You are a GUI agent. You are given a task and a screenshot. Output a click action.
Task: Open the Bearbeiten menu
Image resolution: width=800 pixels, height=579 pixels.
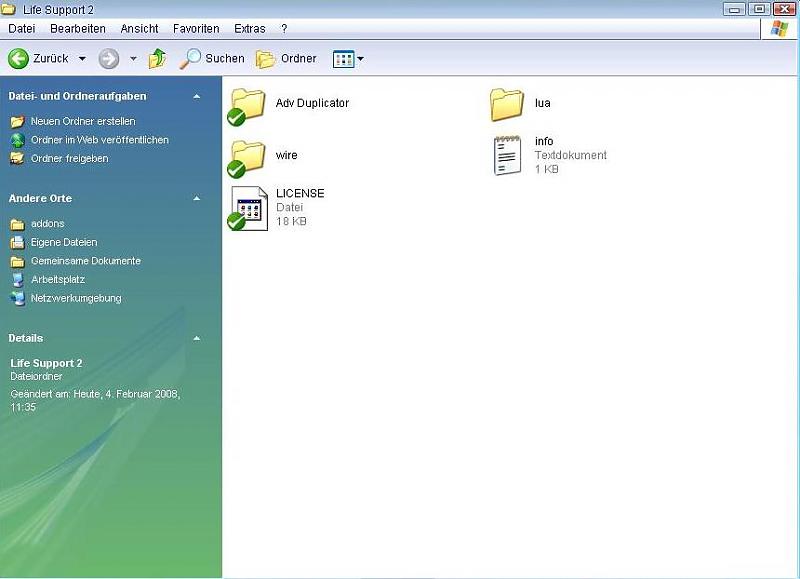point(78,29)
